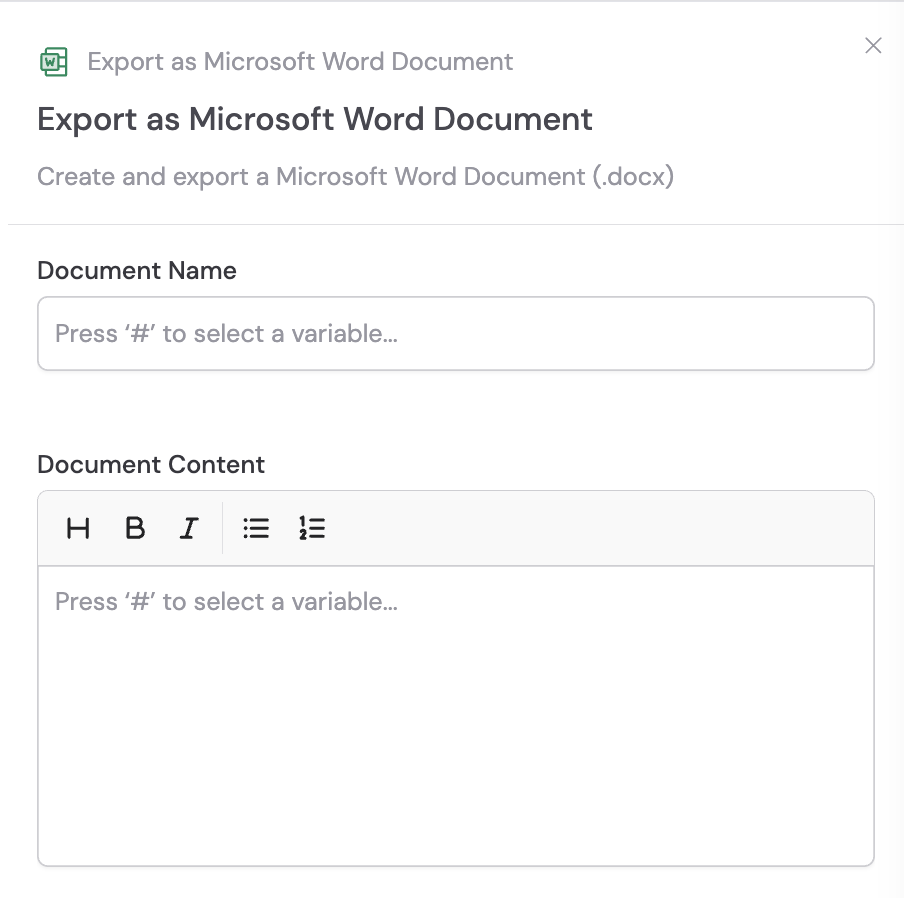This screenshot has width=904, height=898.
Task: Dismiss the Export as Microsoft Word dialog
Action: click(873, 45)
